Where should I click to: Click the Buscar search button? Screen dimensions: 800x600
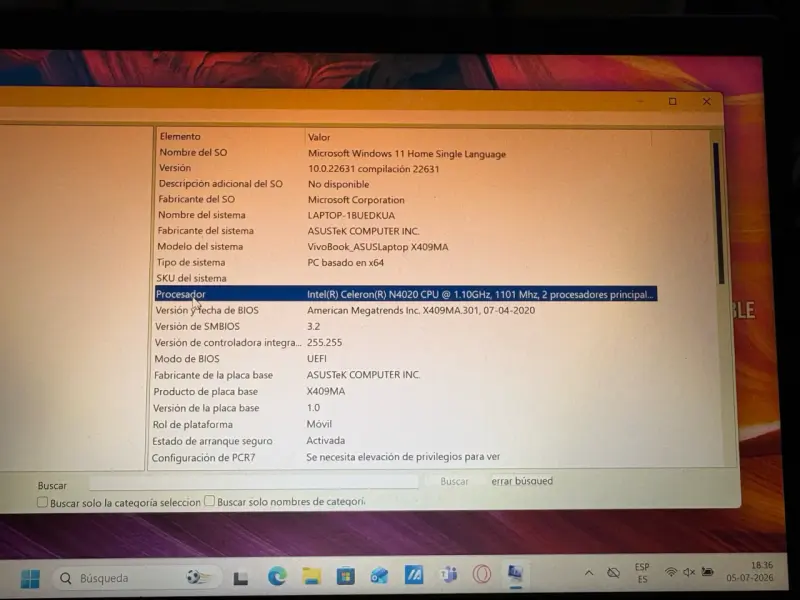[x=454, y=481]
